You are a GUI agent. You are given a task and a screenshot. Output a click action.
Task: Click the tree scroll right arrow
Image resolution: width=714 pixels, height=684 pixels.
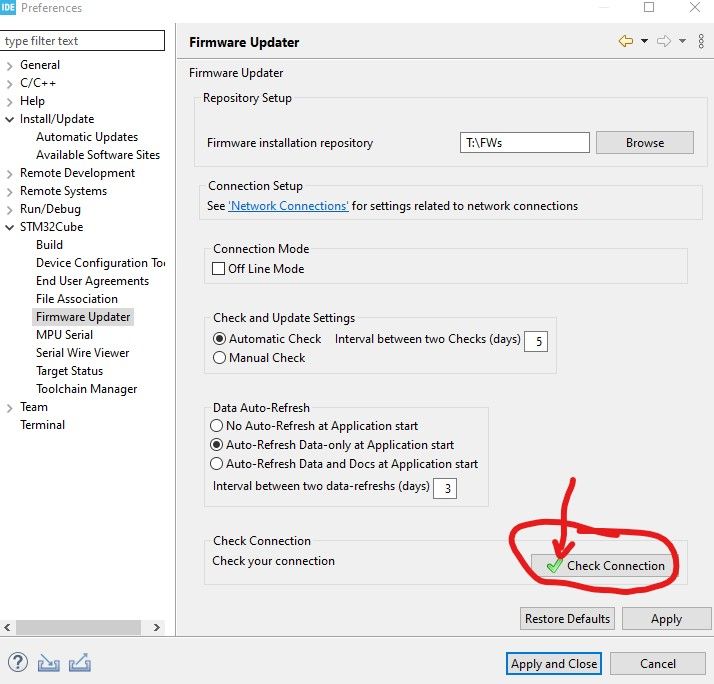tap(157, 627)
